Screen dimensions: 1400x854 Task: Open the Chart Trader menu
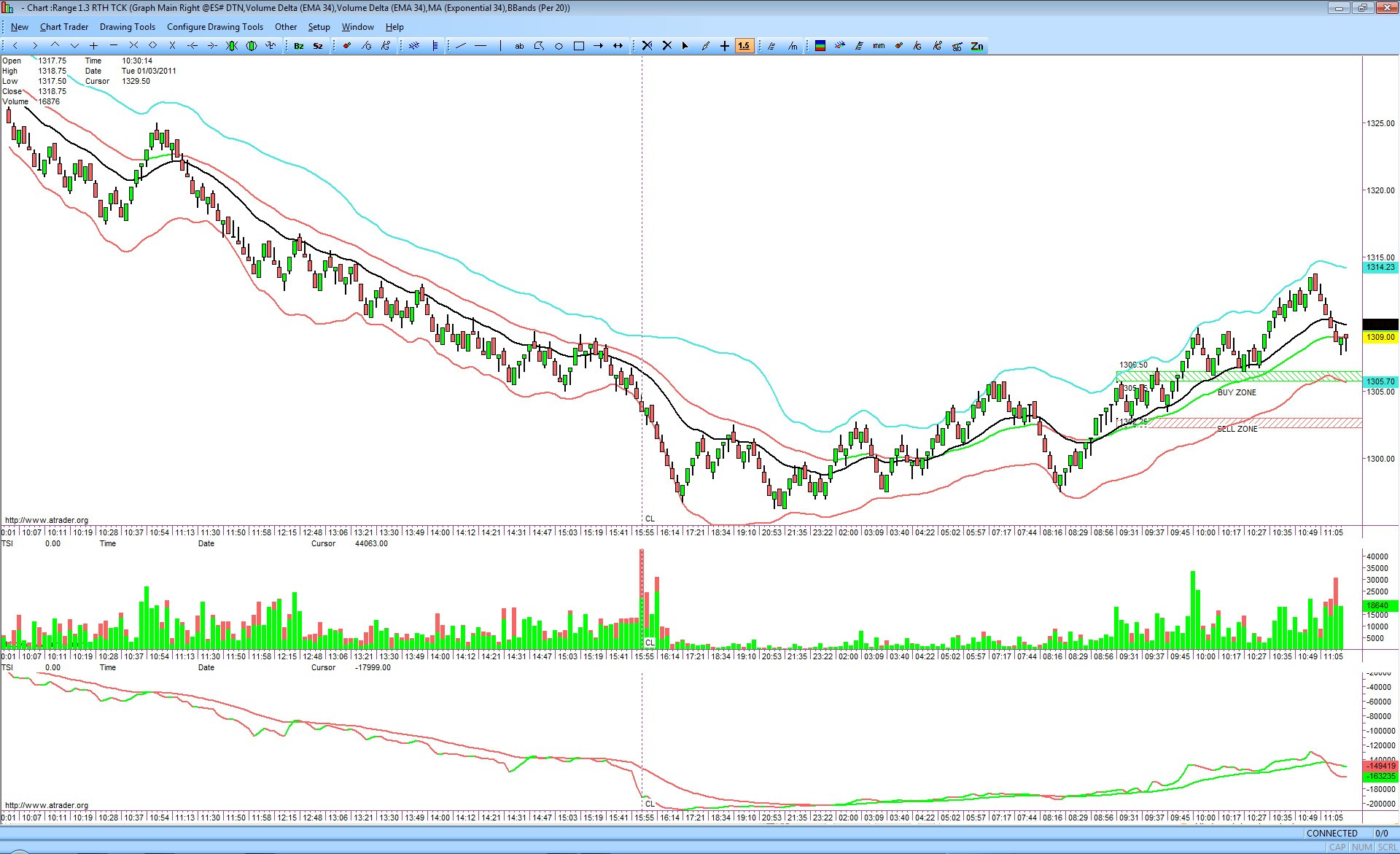pyautogui.click(x=64, y=27)
